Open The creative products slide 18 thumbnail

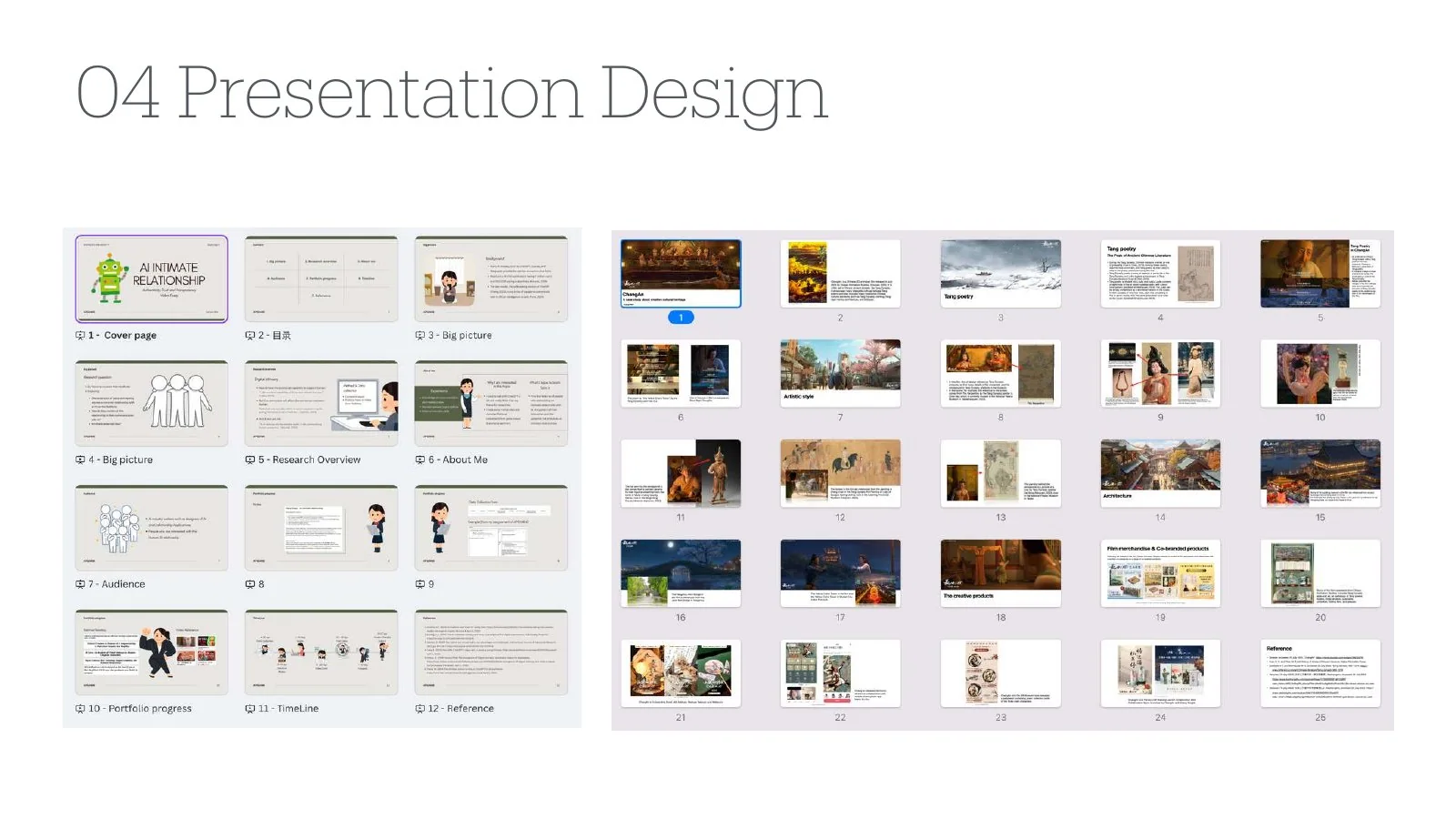[x=1001, y=574]
